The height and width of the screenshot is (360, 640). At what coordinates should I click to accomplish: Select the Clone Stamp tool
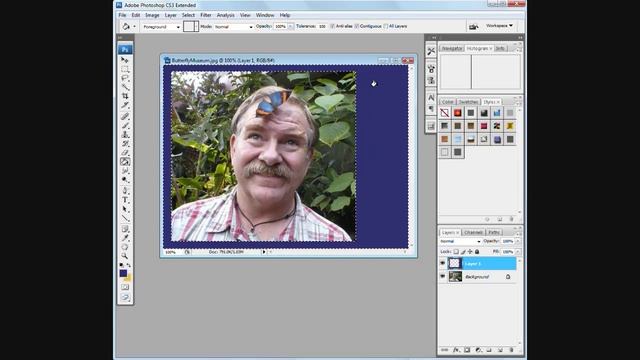[125, 135]
